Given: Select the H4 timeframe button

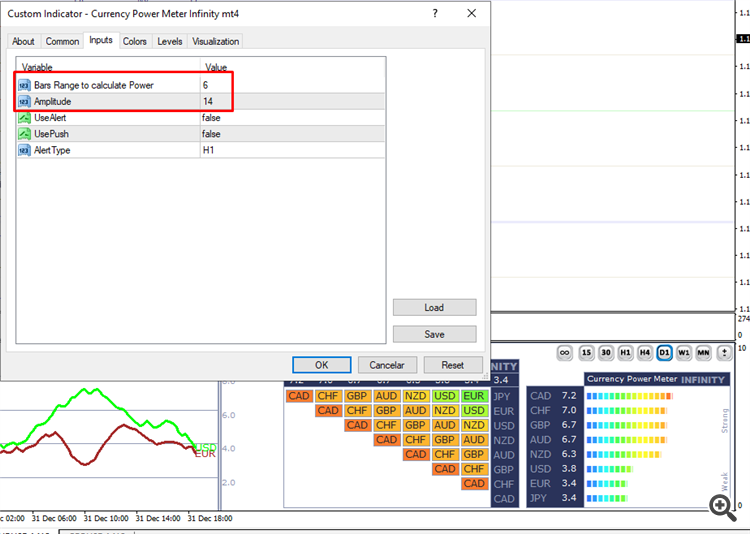Looking at the screenshot, I should pyautogui.click(x=645, y=353).
